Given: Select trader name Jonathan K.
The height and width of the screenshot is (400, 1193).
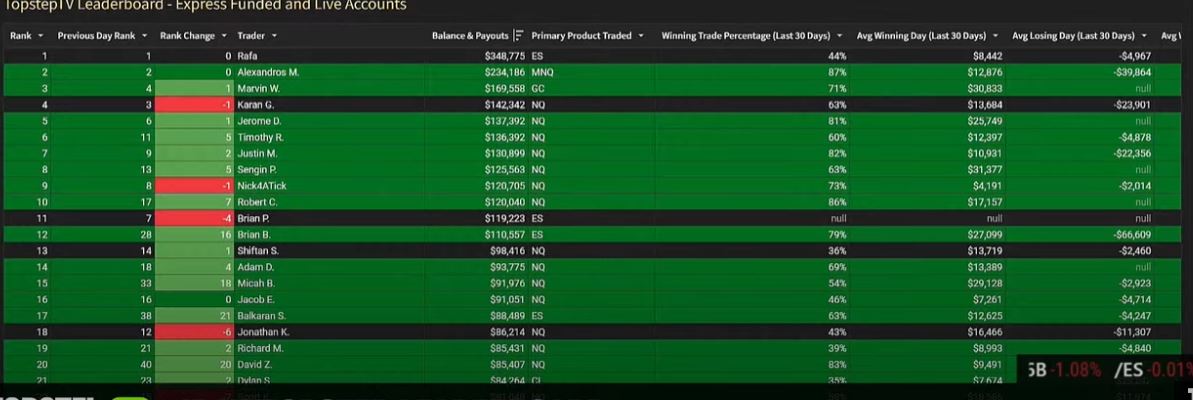Looking at the screenshot, I should [262, 332].
